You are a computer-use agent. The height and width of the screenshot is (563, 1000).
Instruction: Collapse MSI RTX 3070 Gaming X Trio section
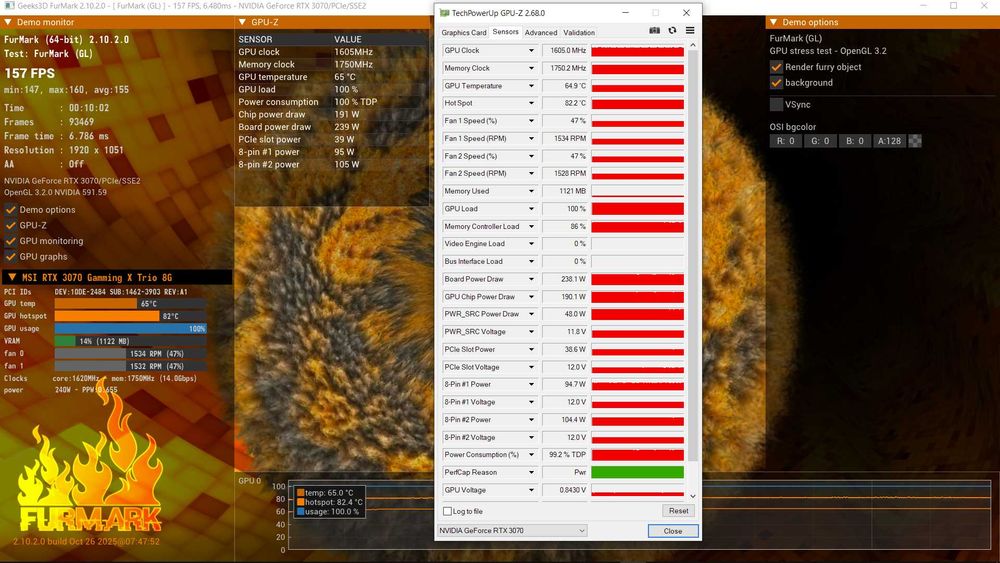(12, 277)
